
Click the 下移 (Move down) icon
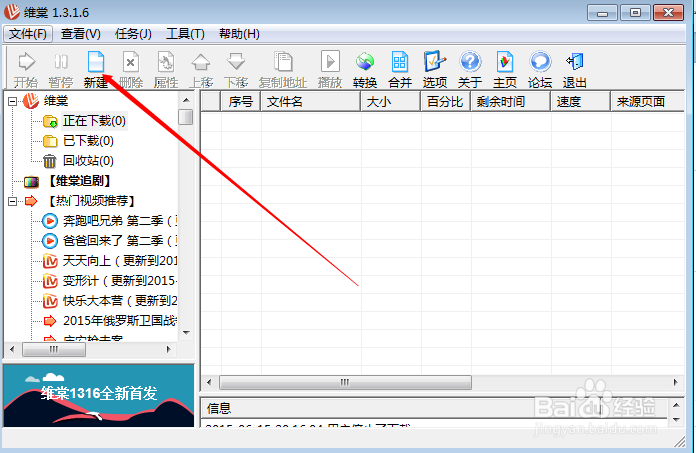[236, 70]
